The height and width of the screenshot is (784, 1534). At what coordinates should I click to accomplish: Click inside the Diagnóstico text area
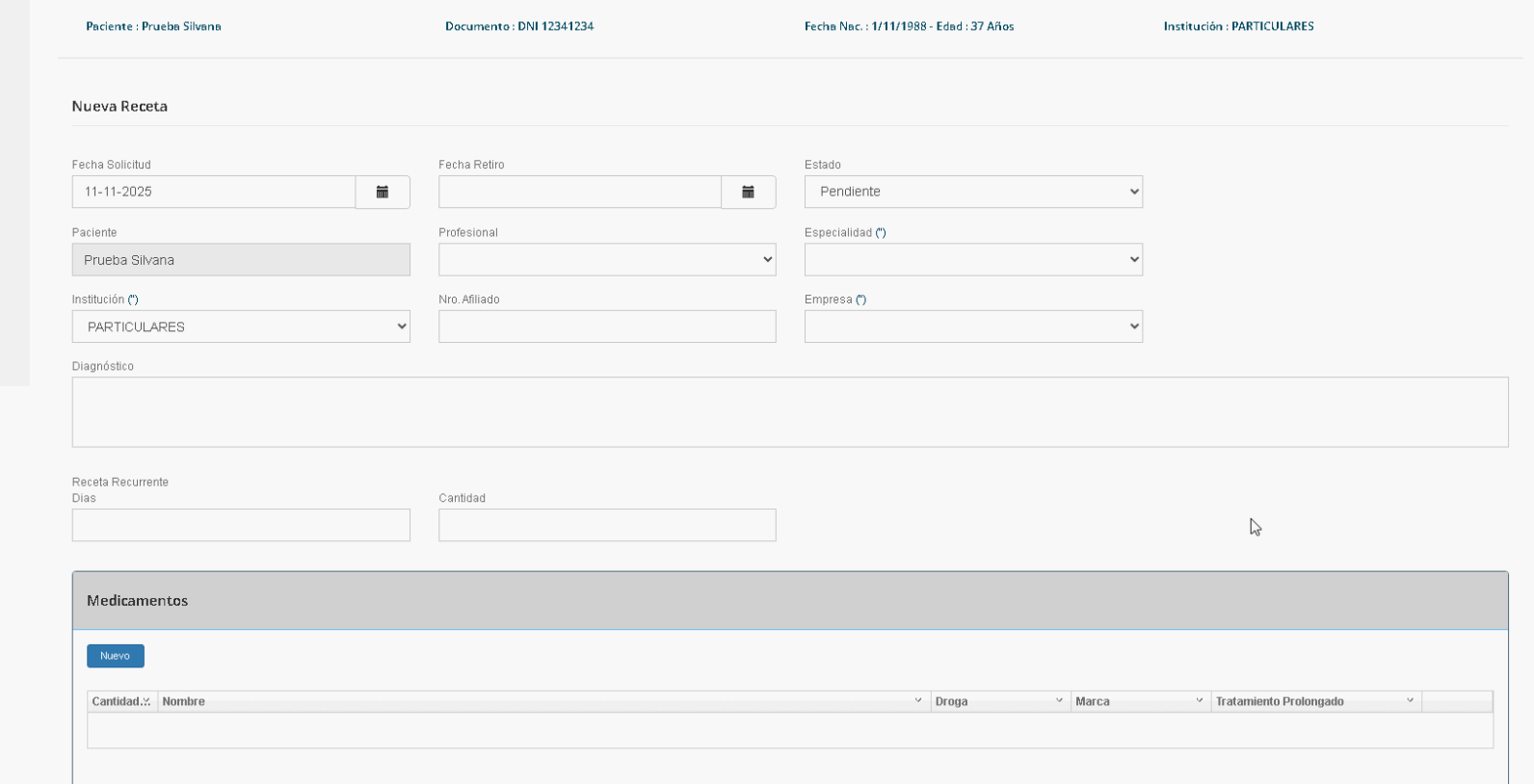[789, 411]
